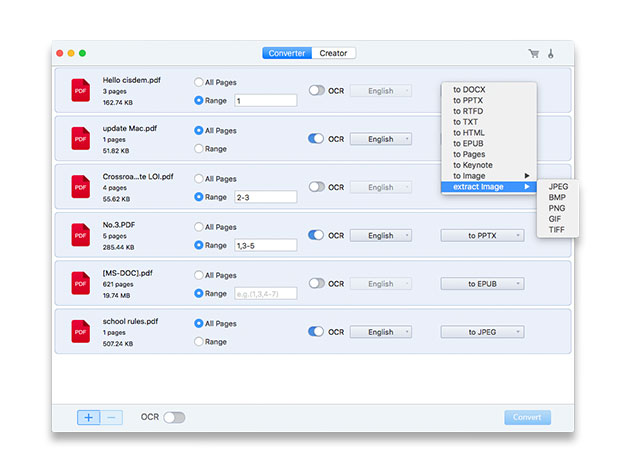Disable OCR for school rules.pdf
This screenshot has height=473, width=630.
point(316,332)
